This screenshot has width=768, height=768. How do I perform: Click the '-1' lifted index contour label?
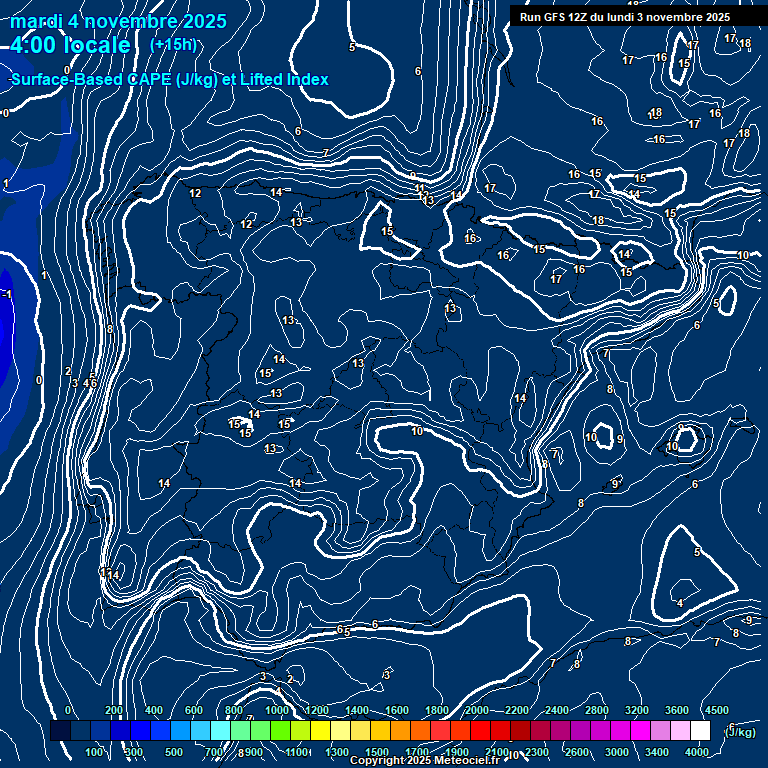[x=7, y=294]
